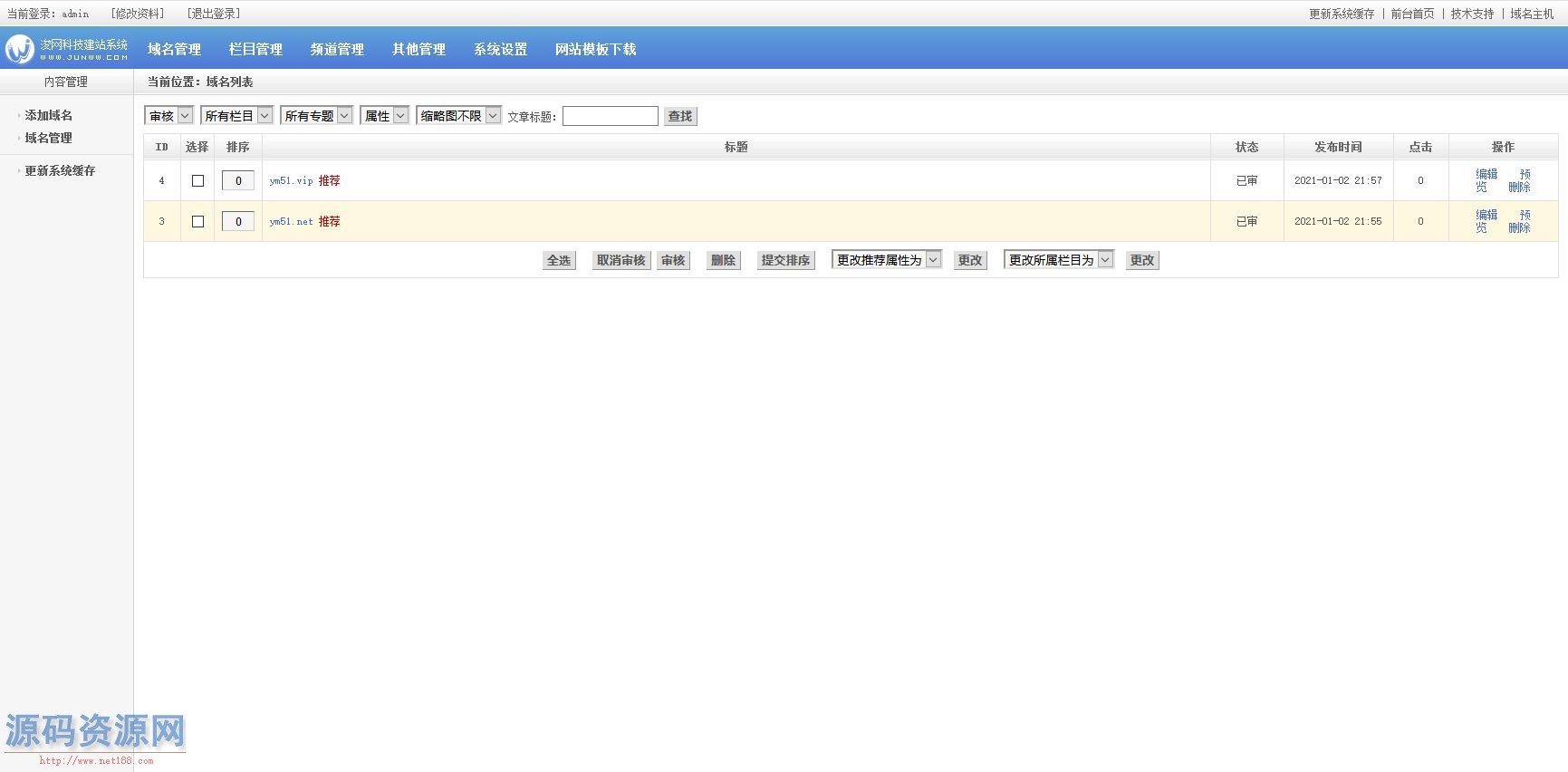Open the 域名管理 top menu
Viewport: 1568px width, 772px height.
pos(175,49)
